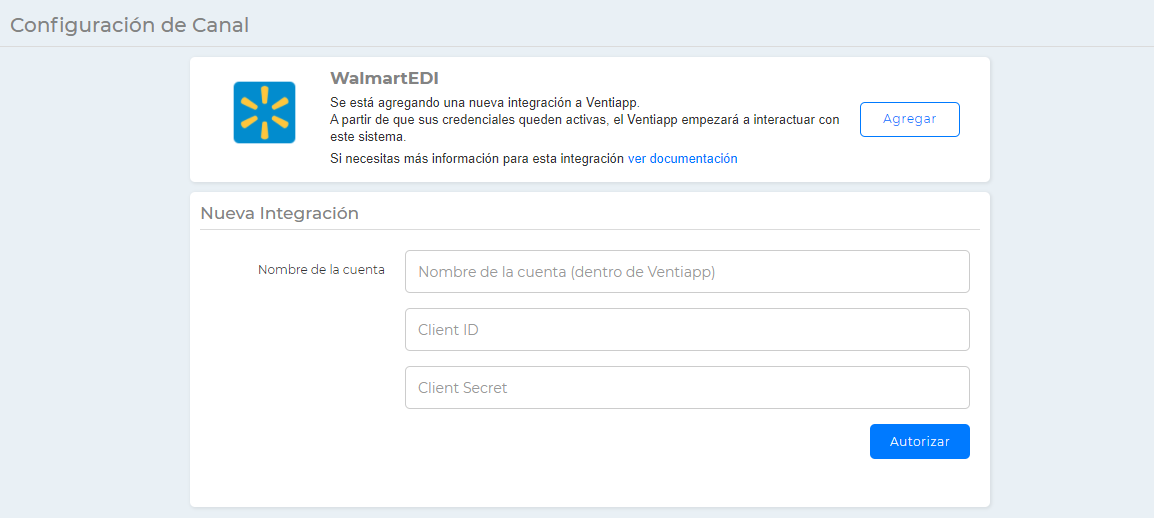This screenshot has height=518, width=1154.
Task: Click the 'Se está agregando una nueva integración' text
Action: pyautogui.click(x=484, y=102)
